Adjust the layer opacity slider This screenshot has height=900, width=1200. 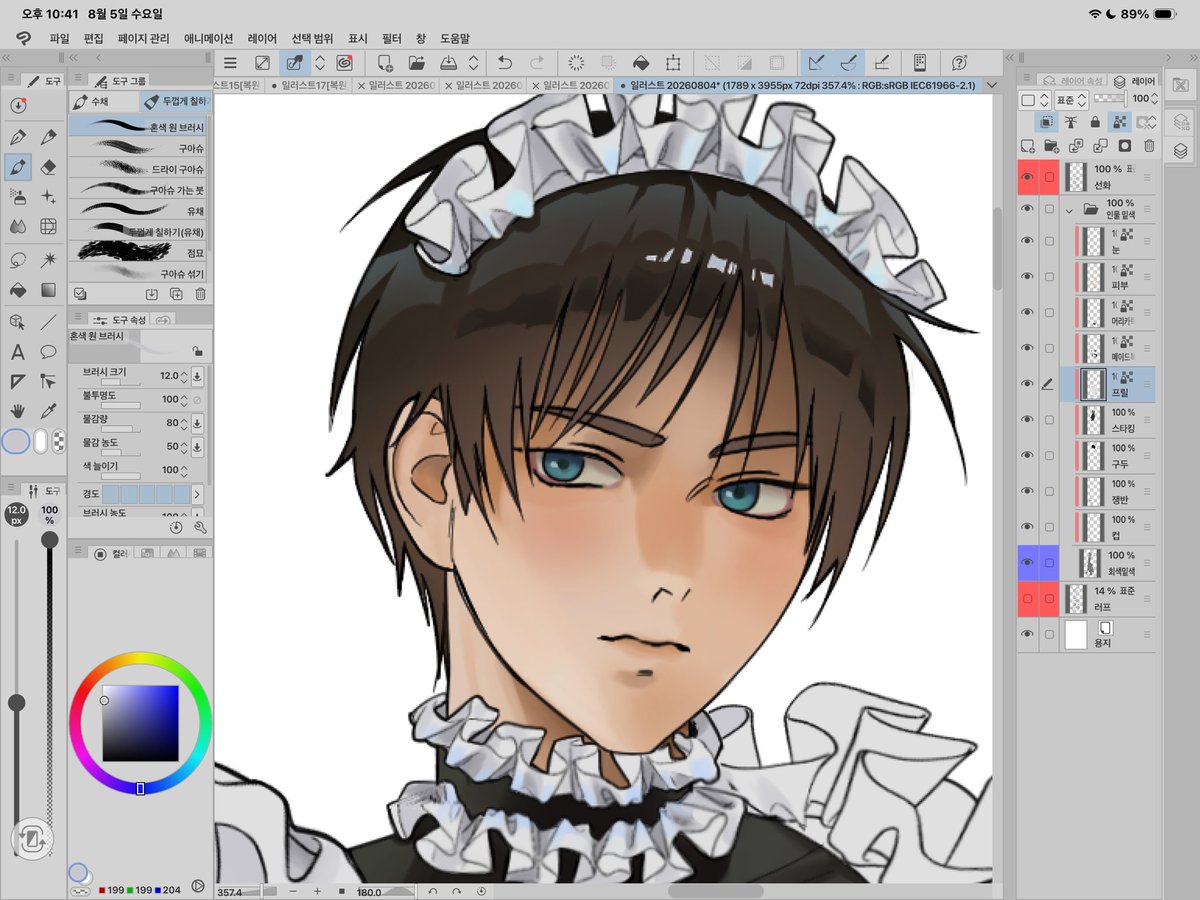click(x=1109, y=100)
